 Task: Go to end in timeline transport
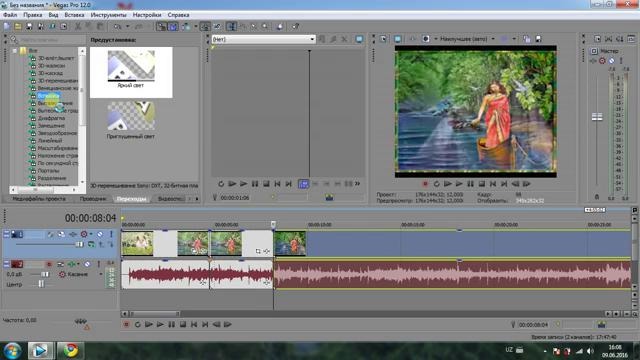[205, 324]
